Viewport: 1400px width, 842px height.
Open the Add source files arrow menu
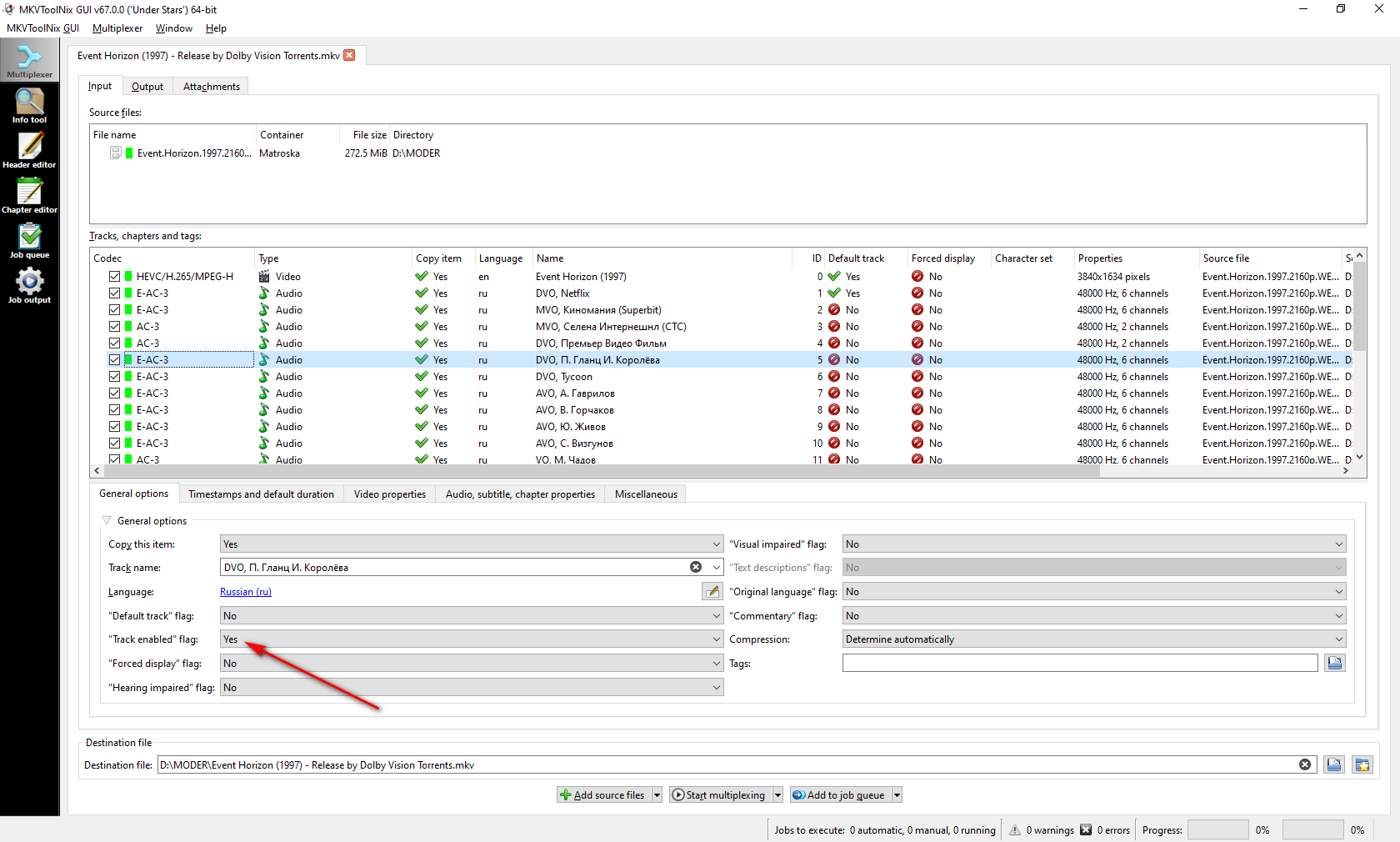657,794
